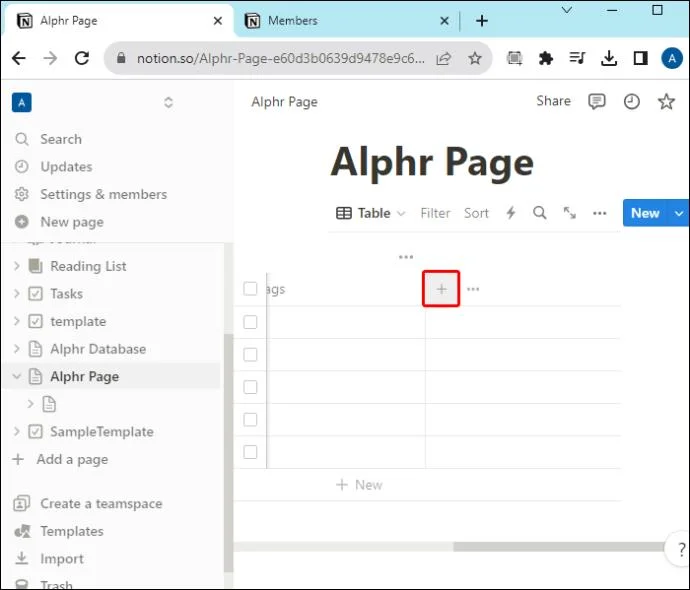Expand the Alphr Database page
The width and height of the screenshot is (690, 590).
[17, 349]
